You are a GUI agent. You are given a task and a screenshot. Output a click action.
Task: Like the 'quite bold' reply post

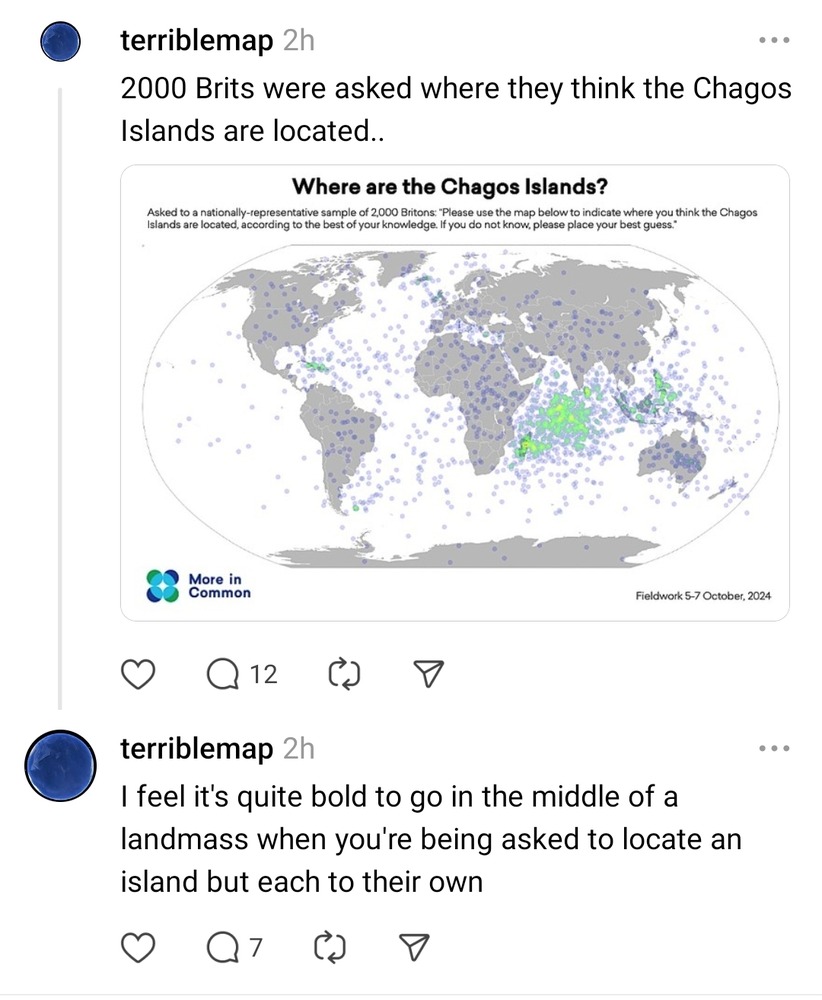[x=141, y=945]
